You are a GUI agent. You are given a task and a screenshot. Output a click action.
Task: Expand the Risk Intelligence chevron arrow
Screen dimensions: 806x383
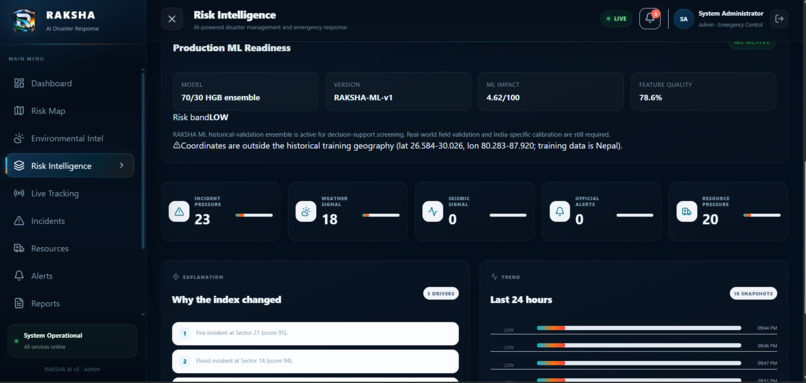click(121, 166)
